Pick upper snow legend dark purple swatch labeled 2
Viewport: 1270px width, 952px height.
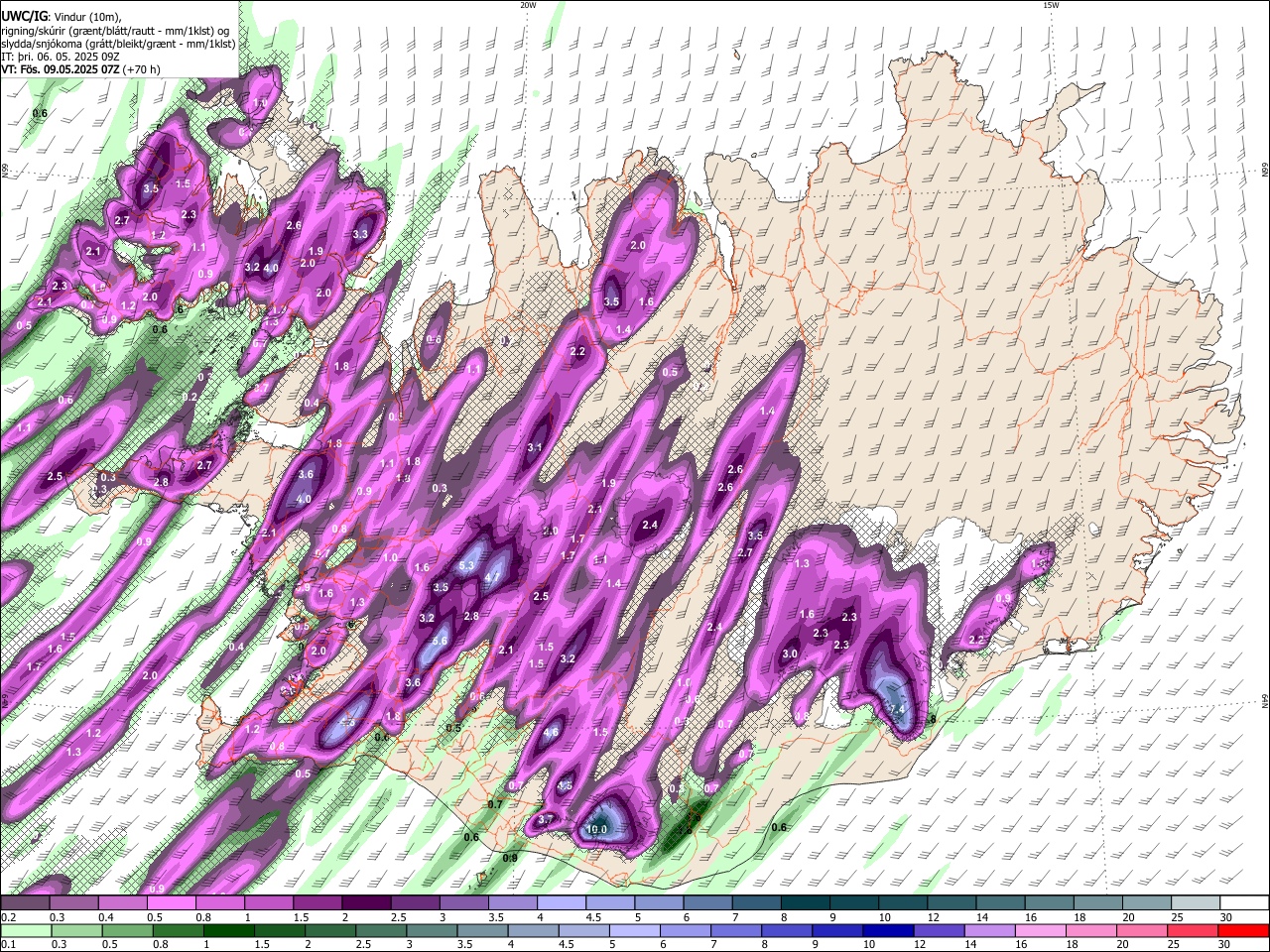(x=366, y=903)
